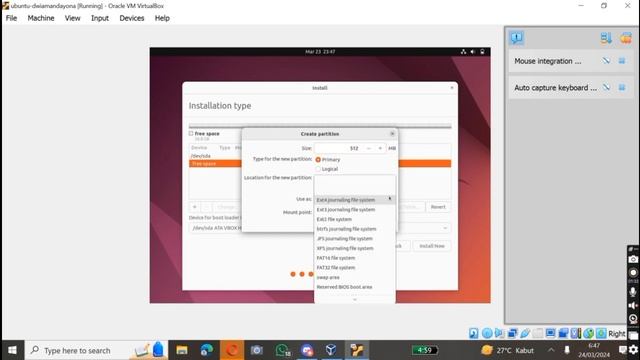Open WhatsApp from the taskbar
640x360 pixels.
[282, 350]
